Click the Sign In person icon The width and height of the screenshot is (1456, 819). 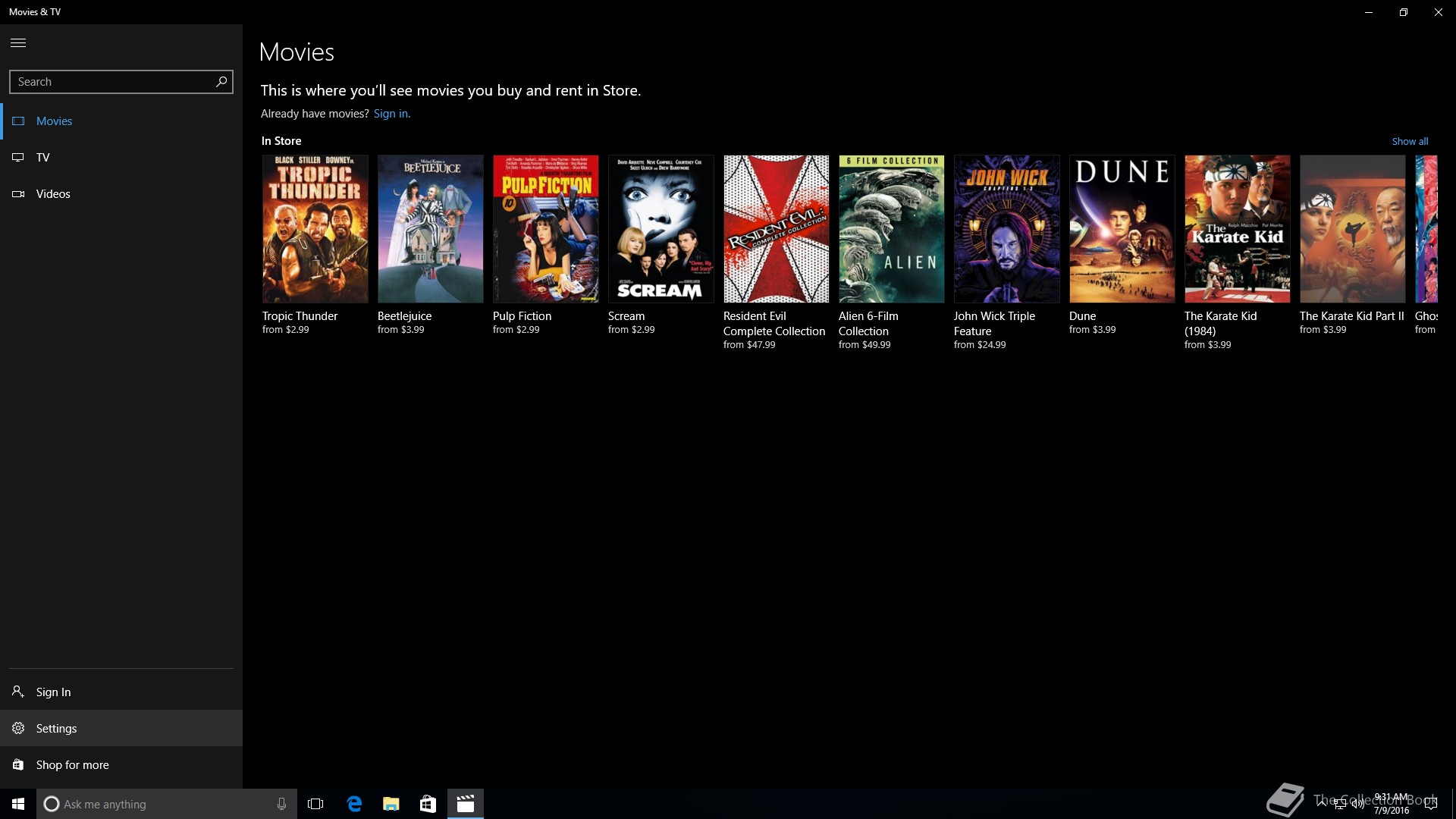tap(18, 692)
